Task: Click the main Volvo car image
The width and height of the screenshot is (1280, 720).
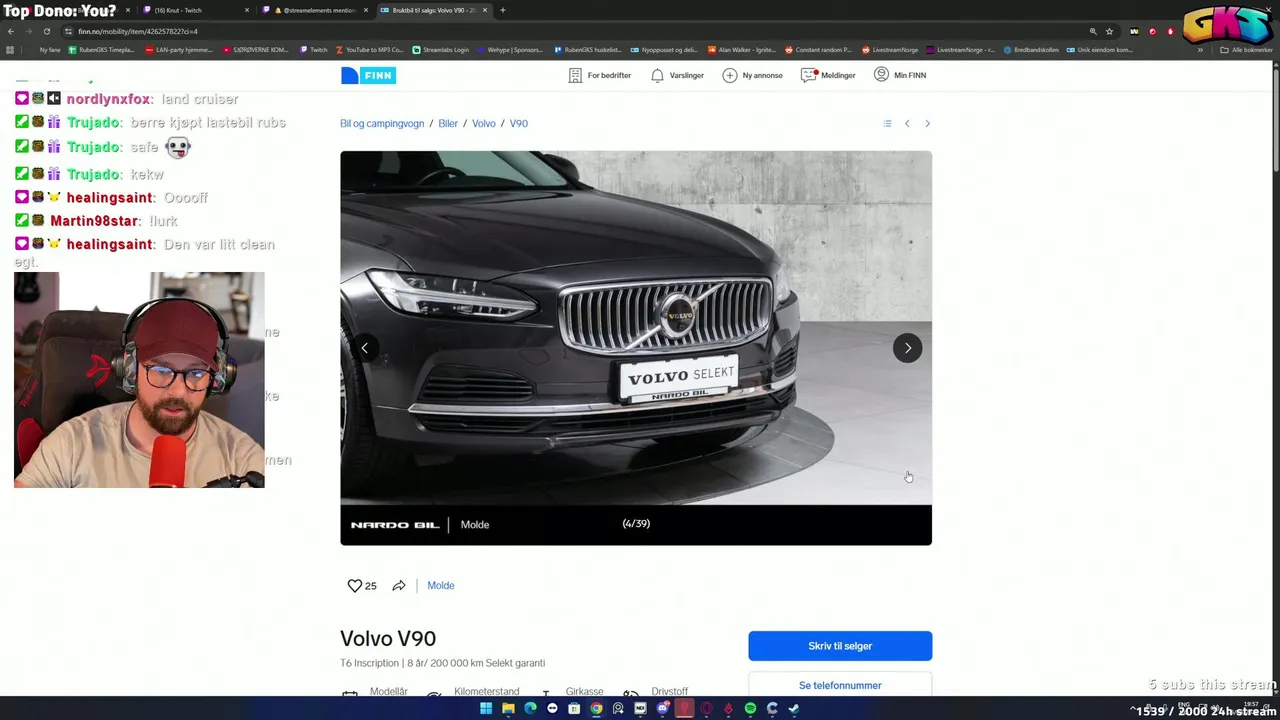Action: click(636, 328)
